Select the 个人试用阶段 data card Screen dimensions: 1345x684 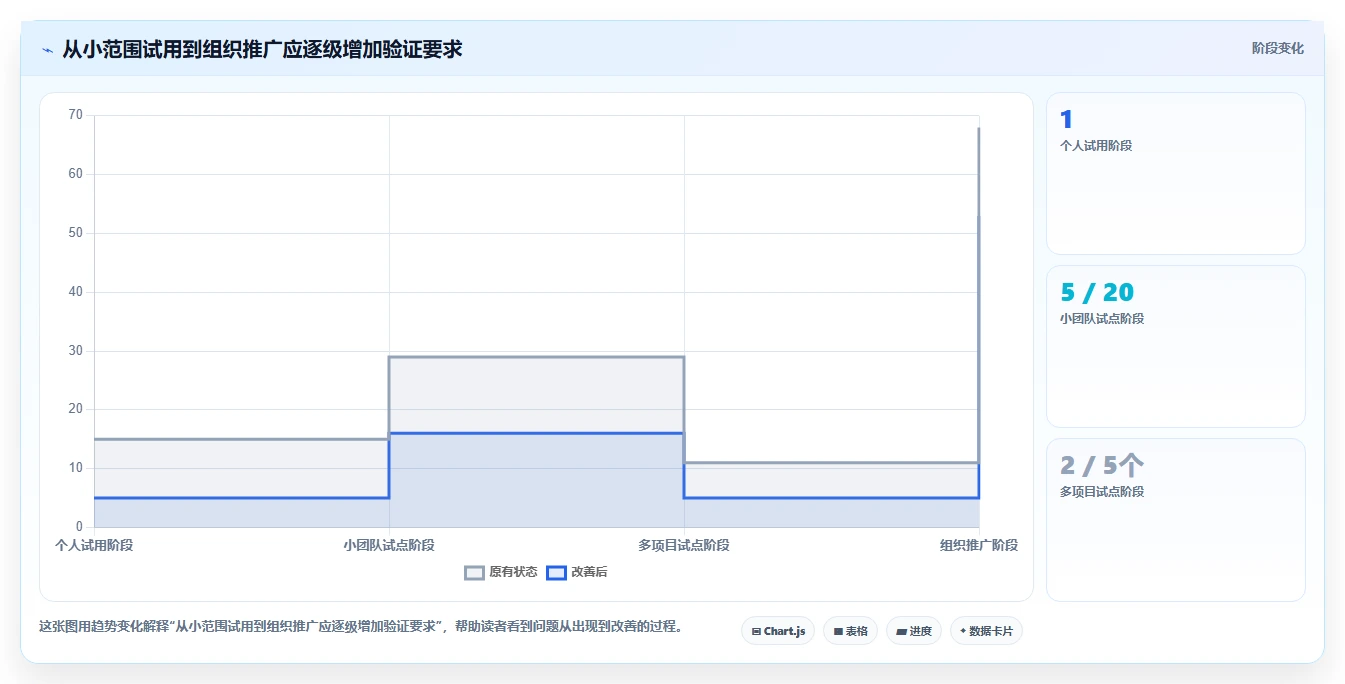(x=1176, y=173)
